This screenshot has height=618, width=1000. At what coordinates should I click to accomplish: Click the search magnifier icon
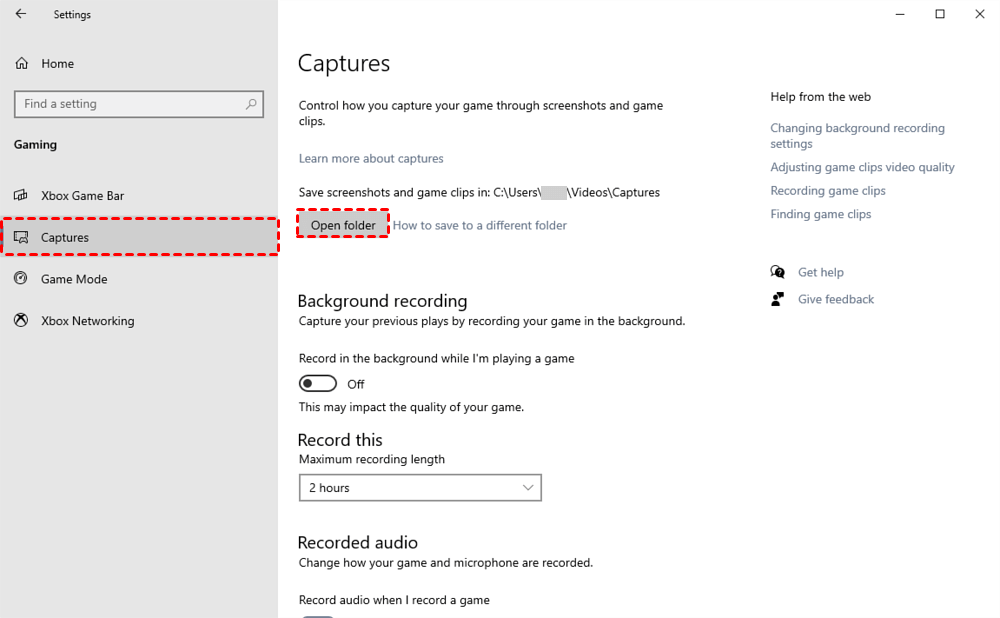252,103
